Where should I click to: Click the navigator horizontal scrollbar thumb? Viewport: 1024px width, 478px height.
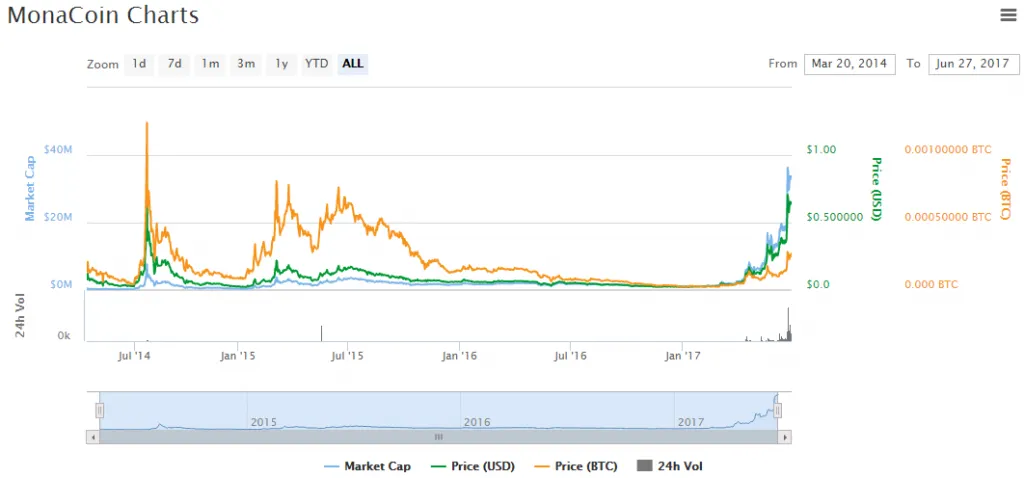click(439, 437)
